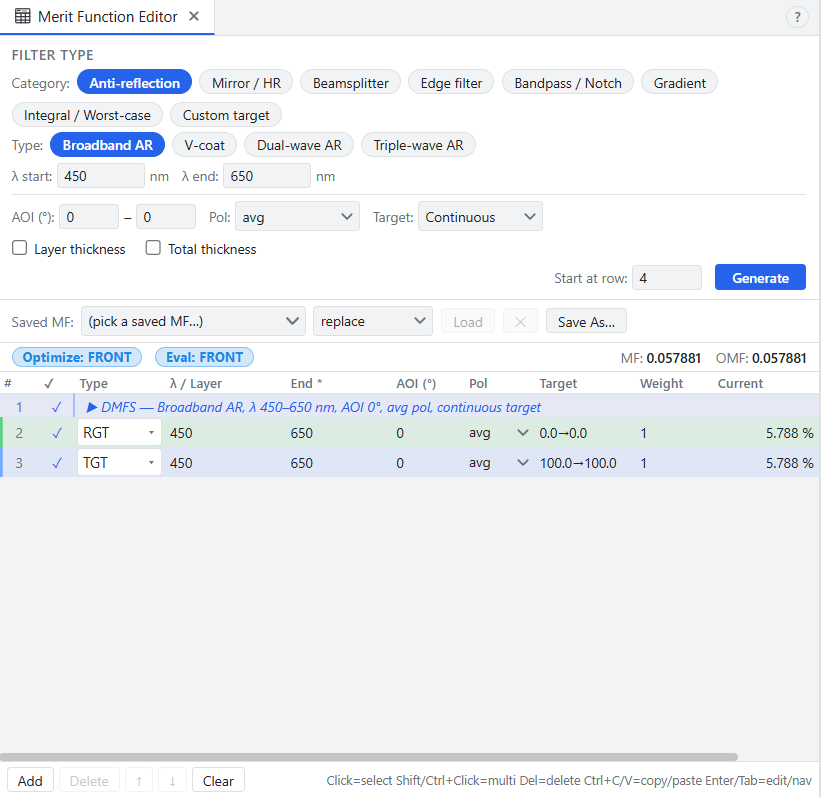Screen dimensions: 821x797
Task: Click the checkmark column header
Action: [x=49, y=383]
